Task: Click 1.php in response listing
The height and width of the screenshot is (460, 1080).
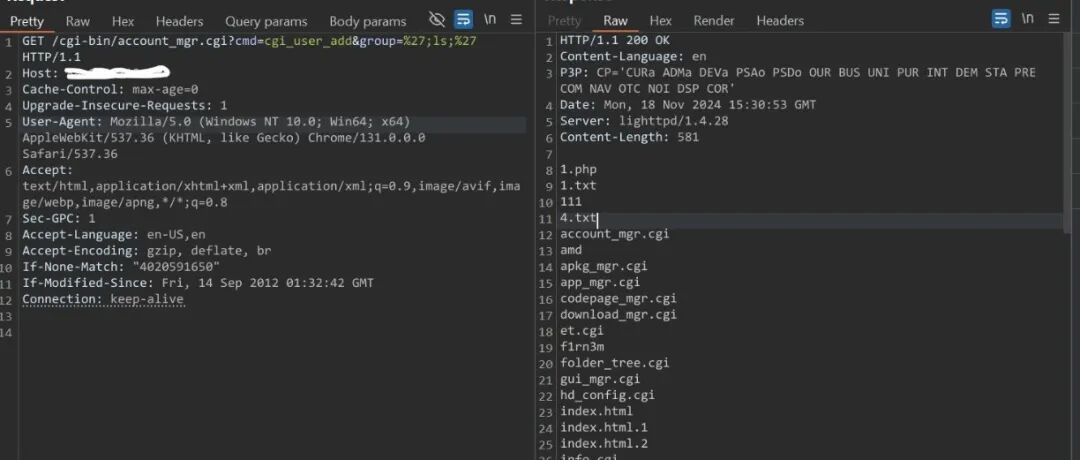Action: tap(578, 169)
